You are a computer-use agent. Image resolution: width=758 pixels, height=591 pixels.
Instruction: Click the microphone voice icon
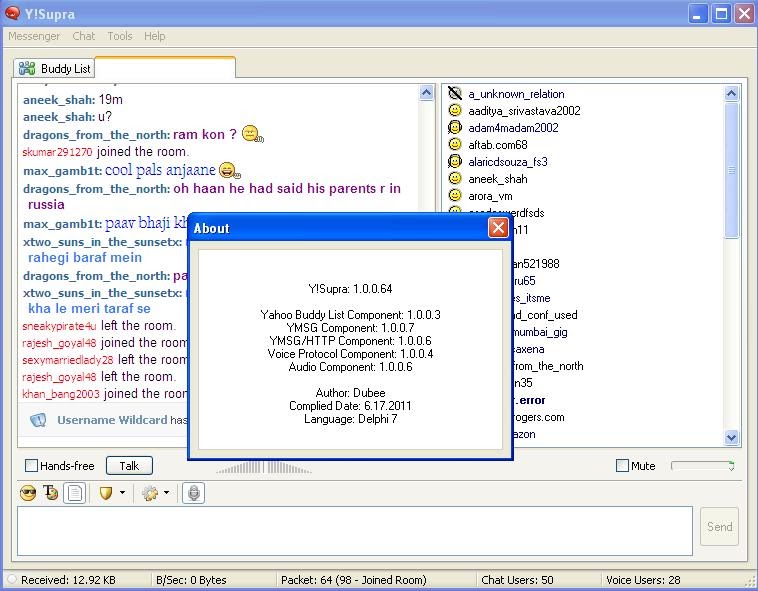coord(193,493)
